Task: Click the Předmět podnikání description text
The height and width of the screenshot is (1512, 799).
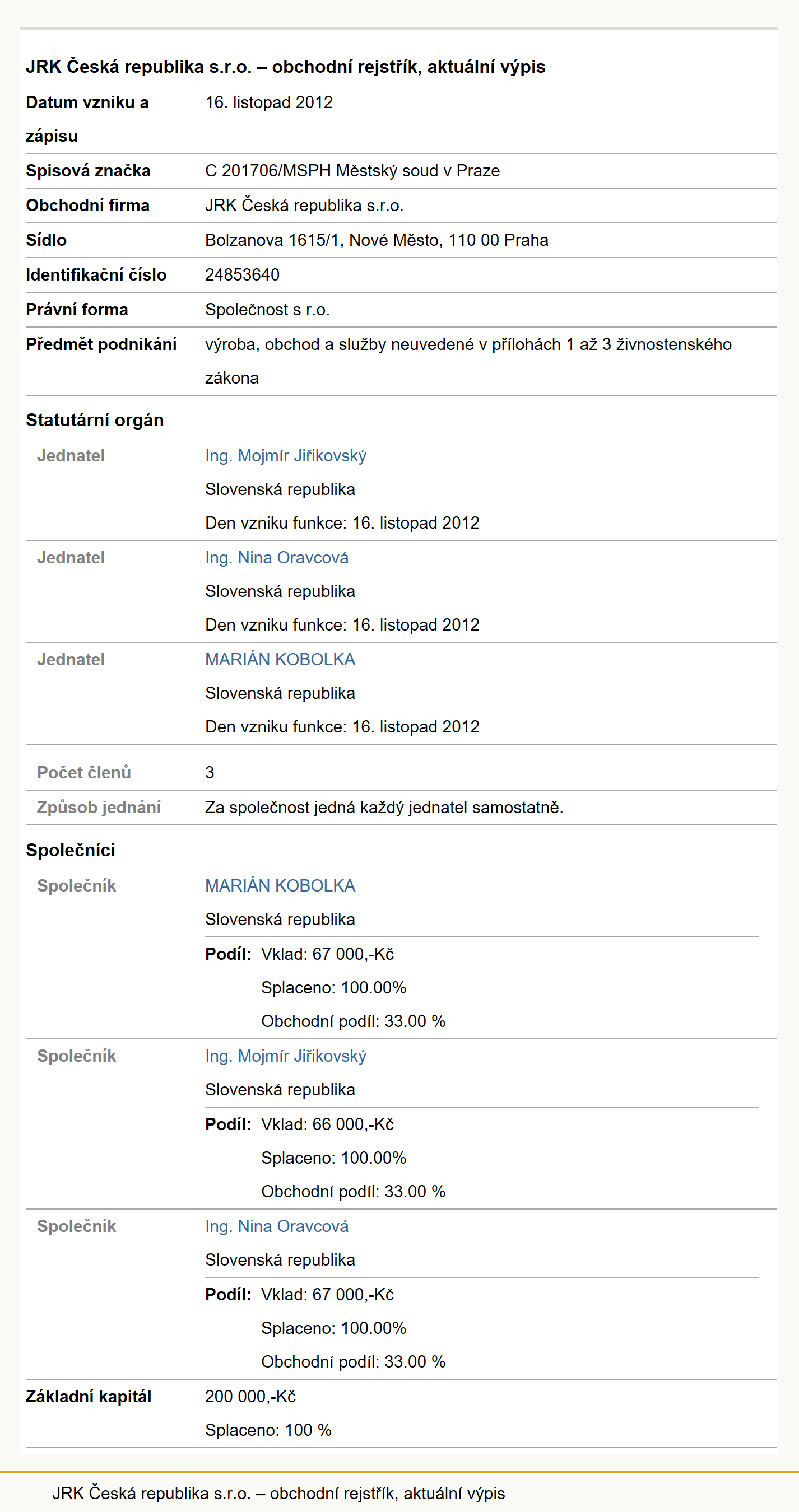Action: 468,361
